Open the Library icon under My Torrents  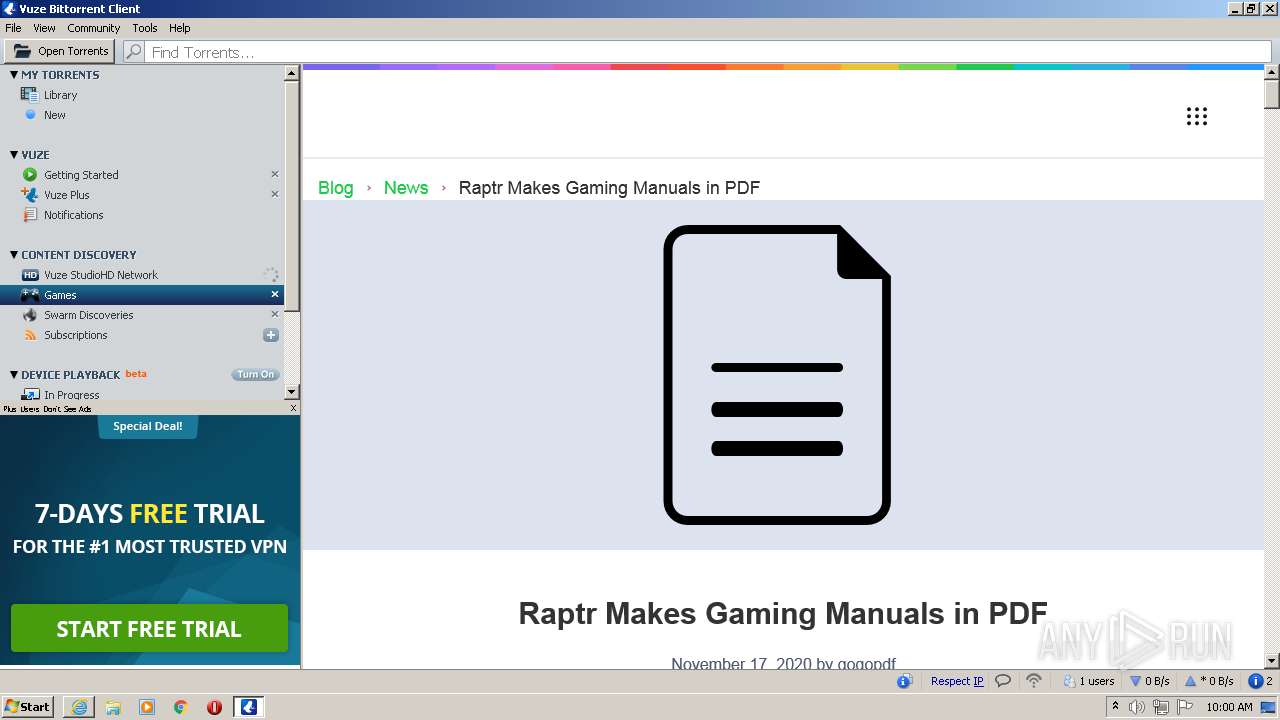click(x=30, y=95)
